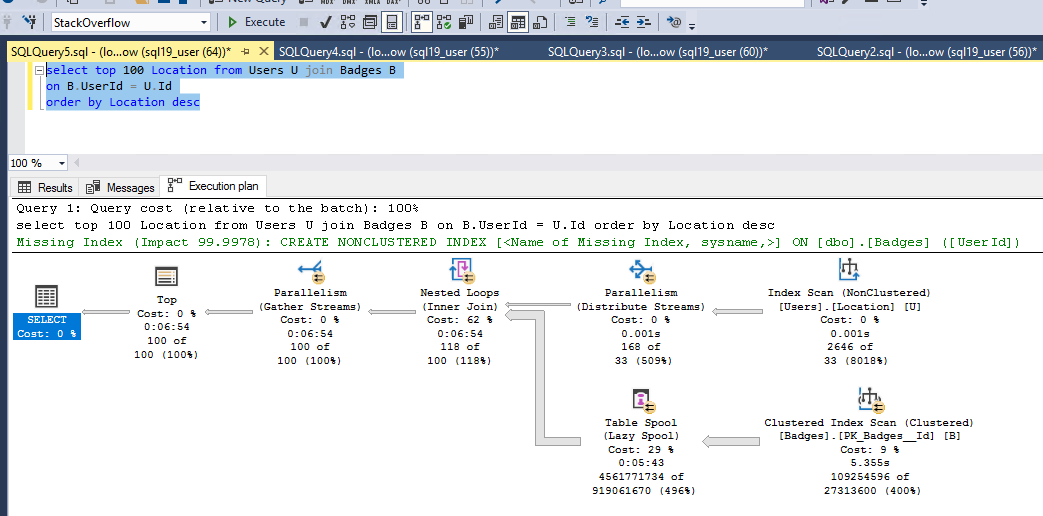The image size is (1043, 516).
Task: Click '5.355s' time under Clustered Index Scan
Action: pyautogui.click(x=869, y=463)
